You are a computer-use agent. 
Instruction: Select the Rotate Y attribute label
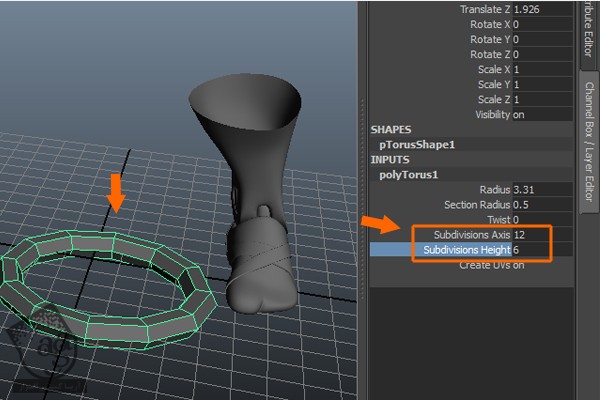point(490,39)
